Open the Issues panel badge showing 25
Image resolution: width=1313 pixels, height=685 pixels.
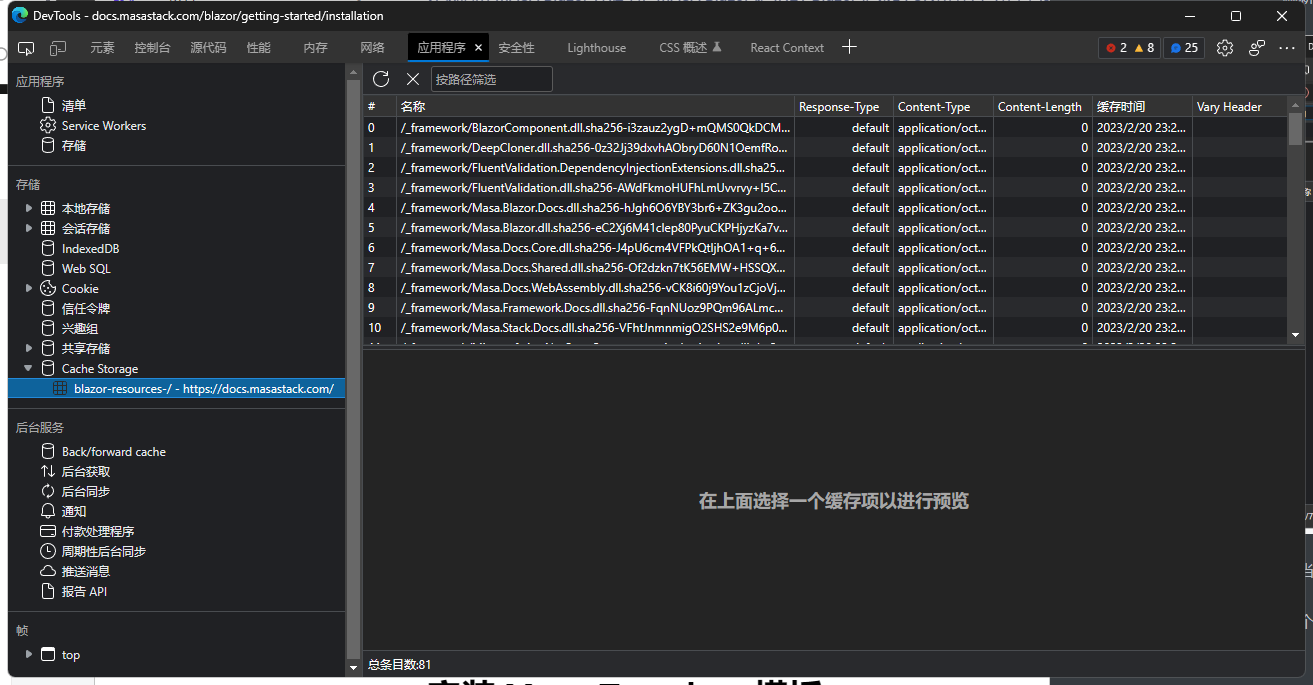point(1183,47)
